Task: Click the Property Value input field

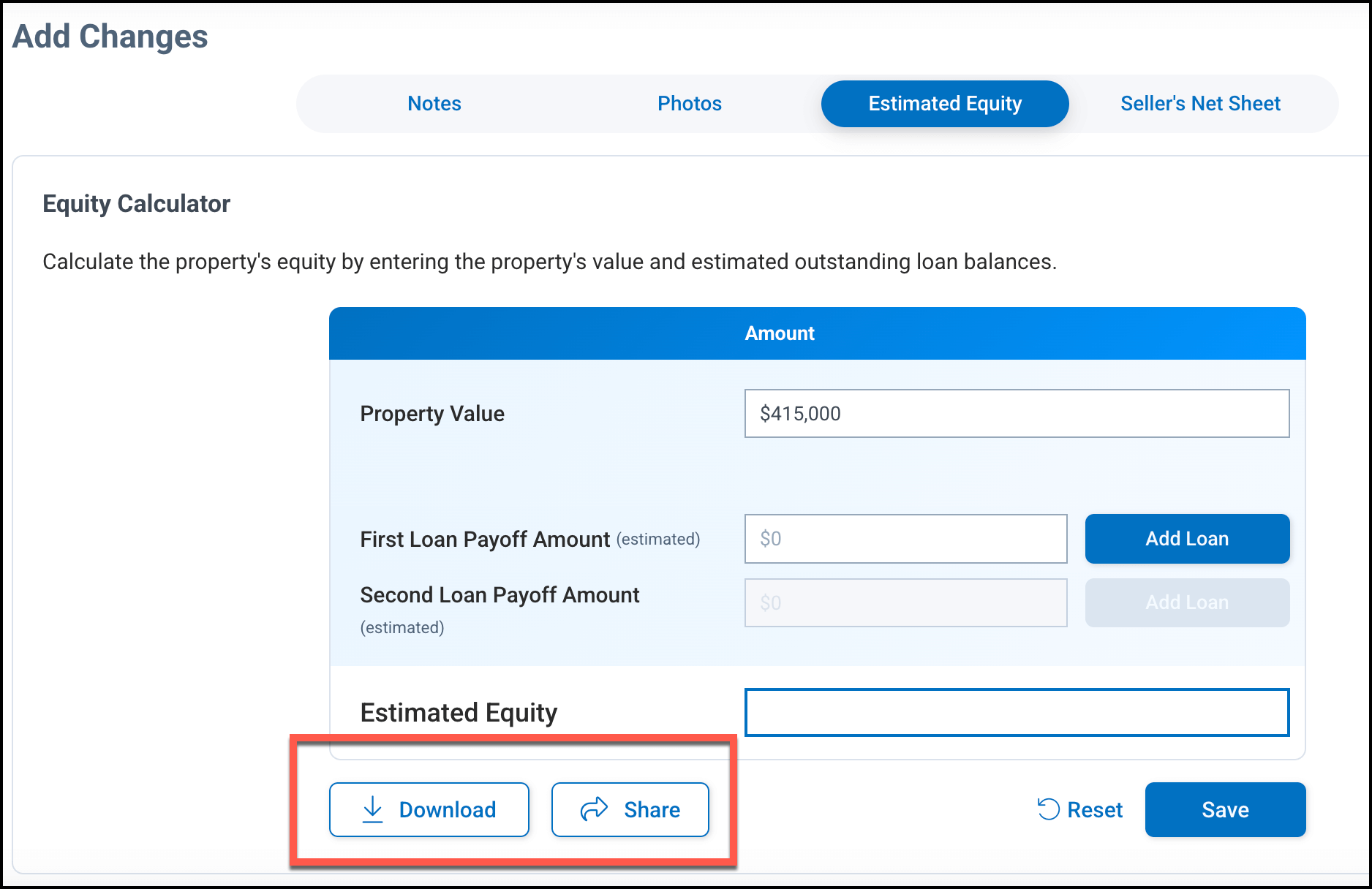Action: coord(1016,414)
